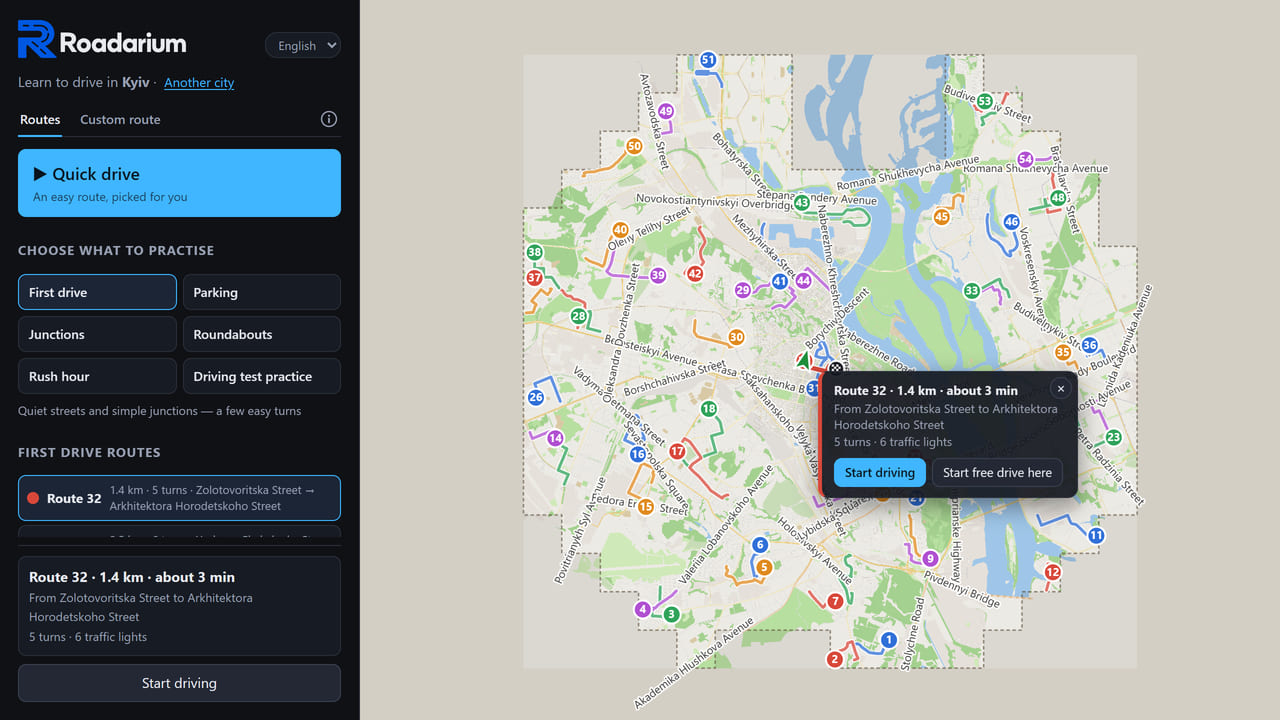Select route marker 15 on map
Image resolution: width=1280 pixels, height=720 pixels.
[x=645, y=507]
